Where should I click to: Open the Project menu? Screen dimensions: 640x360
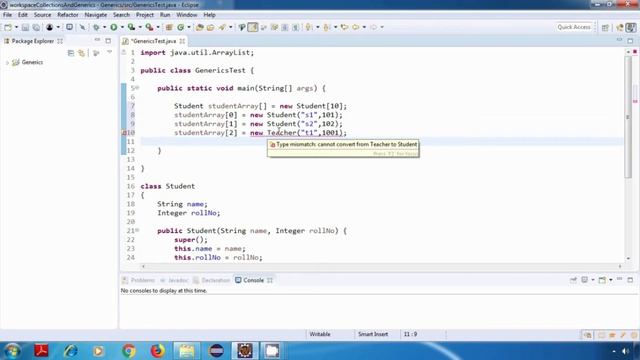point(145,15)
